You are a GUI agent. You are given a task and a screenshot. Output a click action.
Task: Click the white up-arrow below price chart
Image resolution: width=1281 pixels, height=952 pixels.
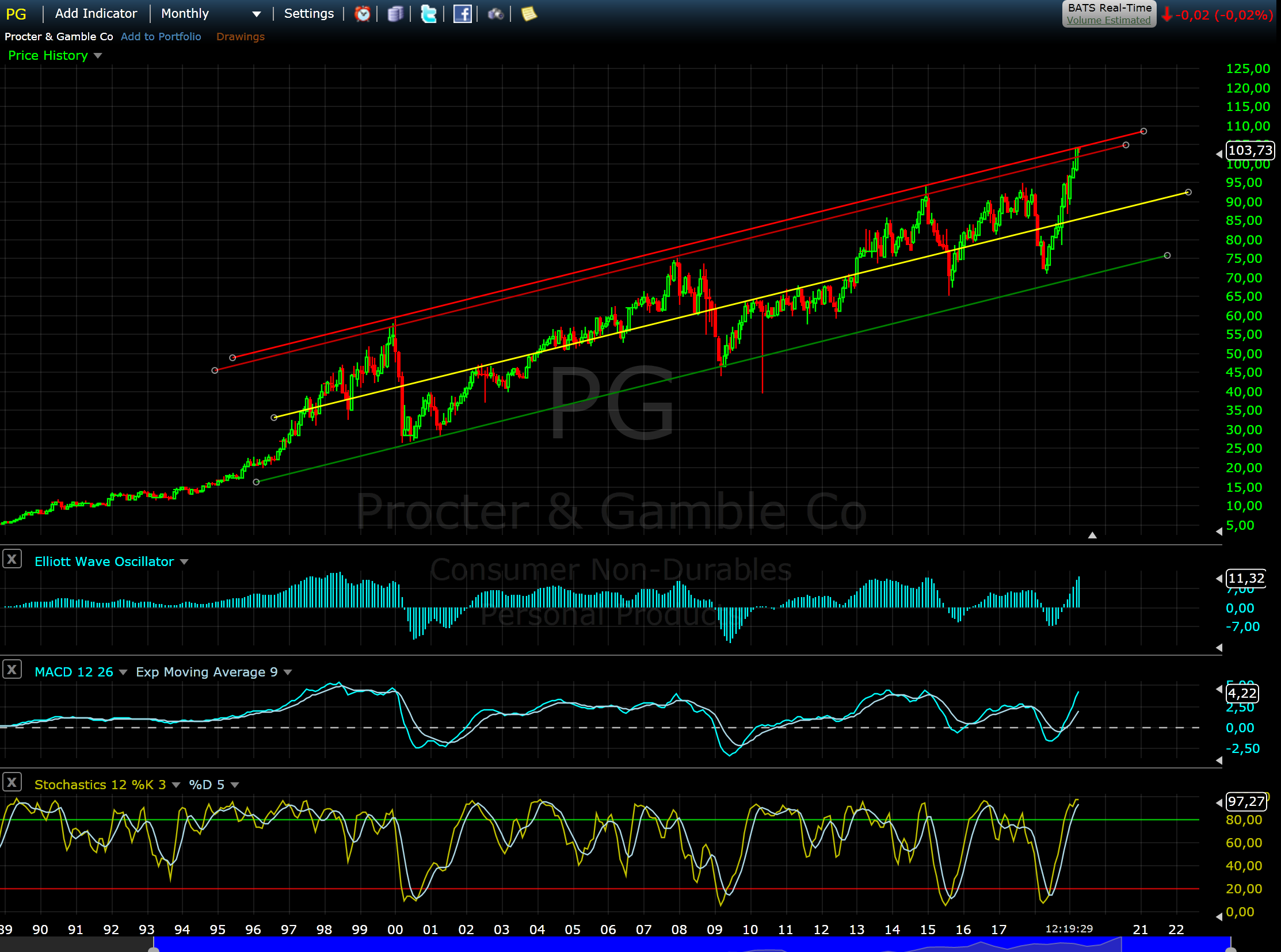click(1092, 536)
